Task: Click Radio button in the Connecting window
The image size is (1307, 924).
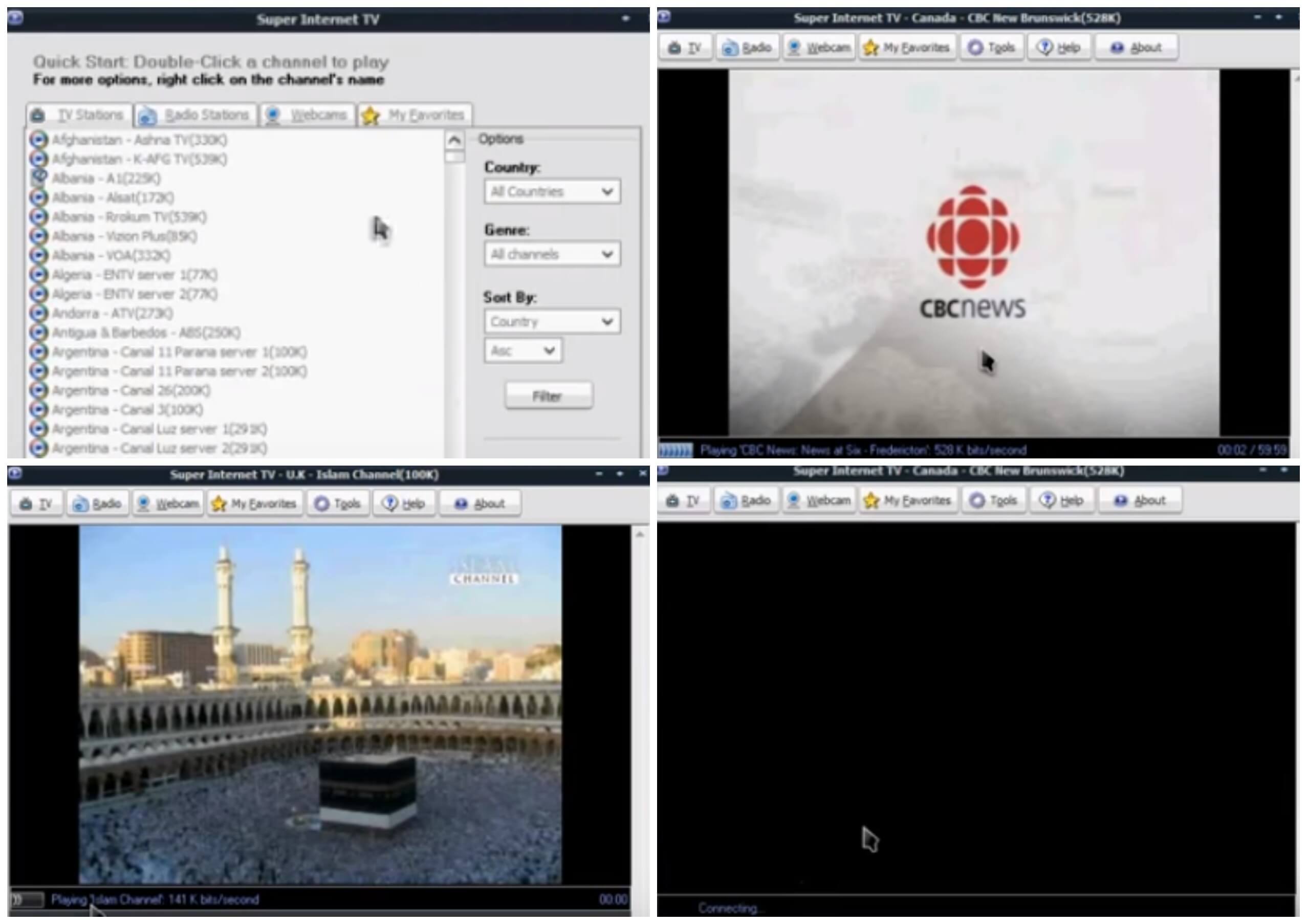Action: coord(746,501)
